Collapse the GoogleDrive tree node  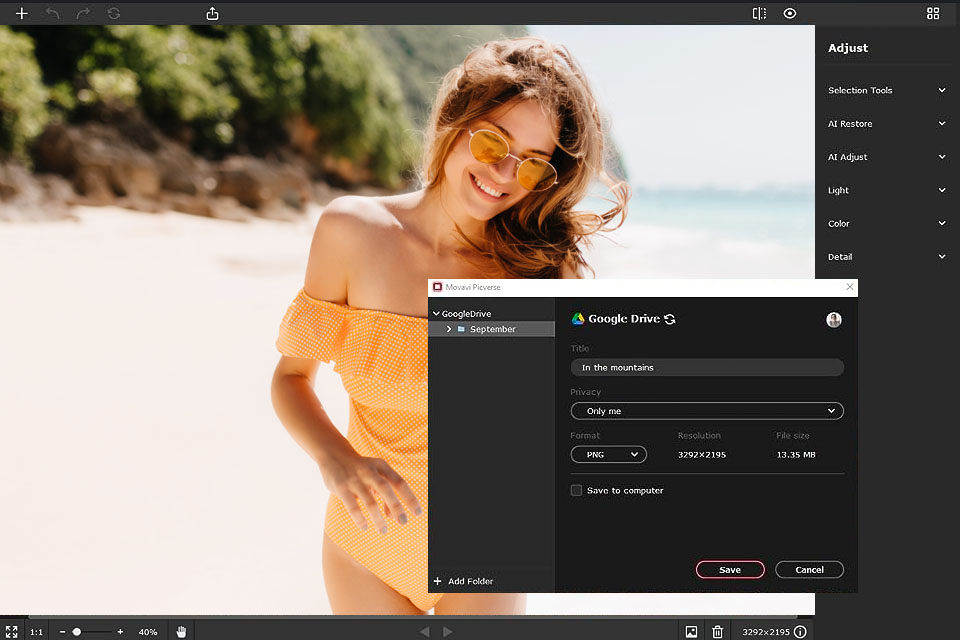[x=436, y=314]
